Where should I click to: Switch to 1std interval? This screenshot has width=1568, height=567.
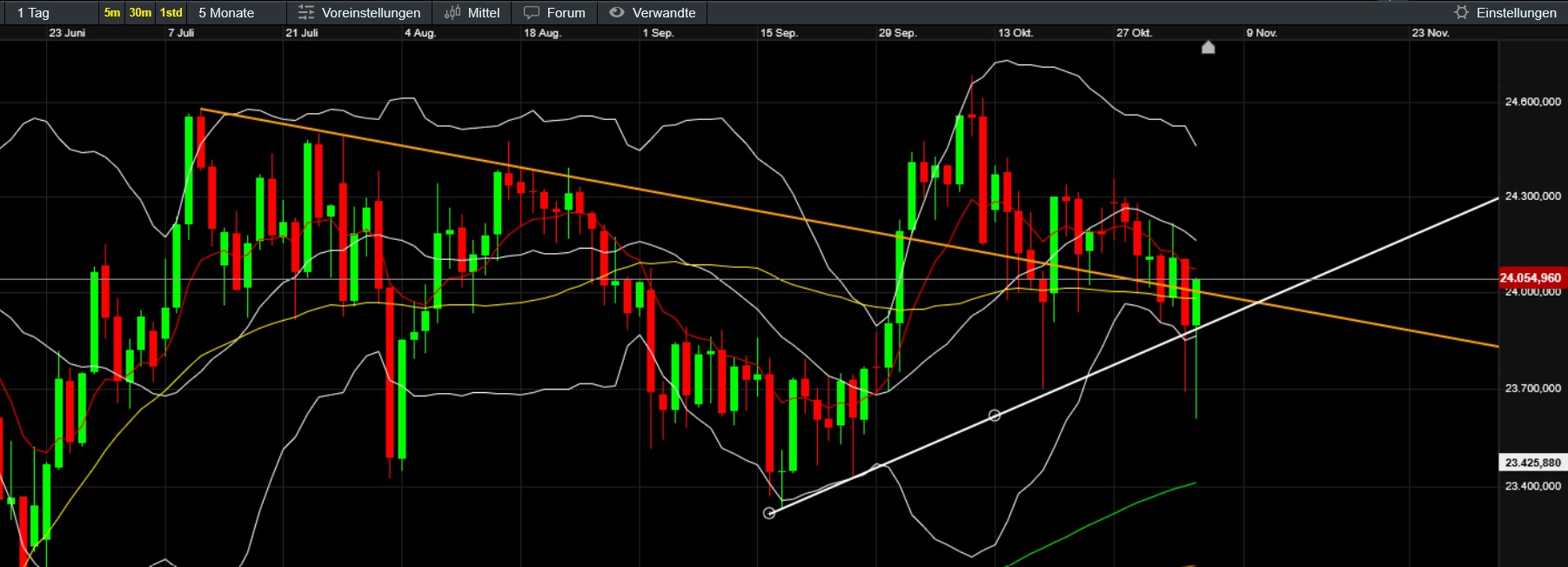pos(171,12)
